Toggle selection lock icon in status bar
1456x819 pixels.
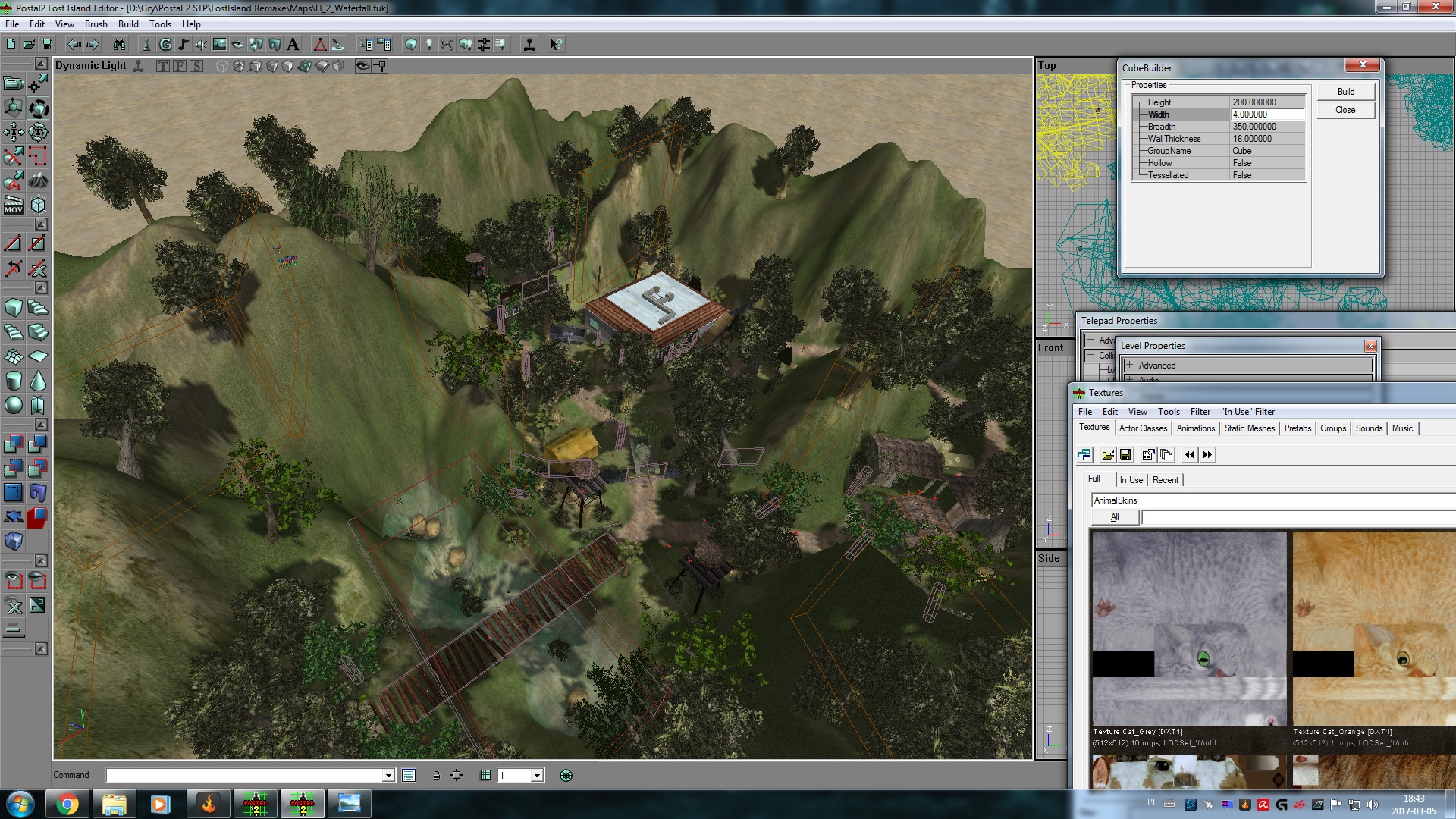pyautogui.click(x=436, y=775)
